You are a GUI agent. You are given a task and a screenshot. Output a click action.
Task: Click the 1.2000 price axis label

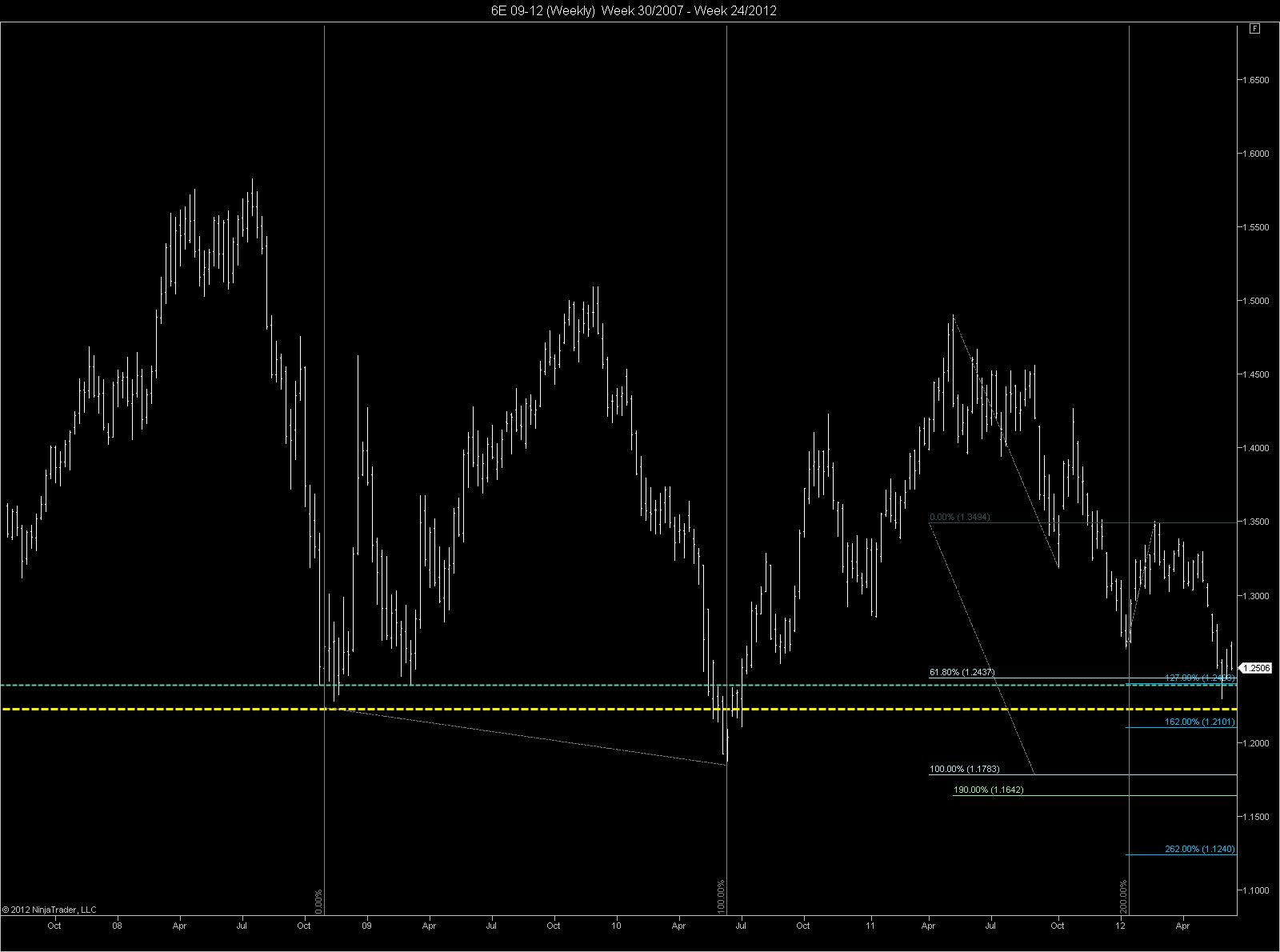[x=1256, y=743]
